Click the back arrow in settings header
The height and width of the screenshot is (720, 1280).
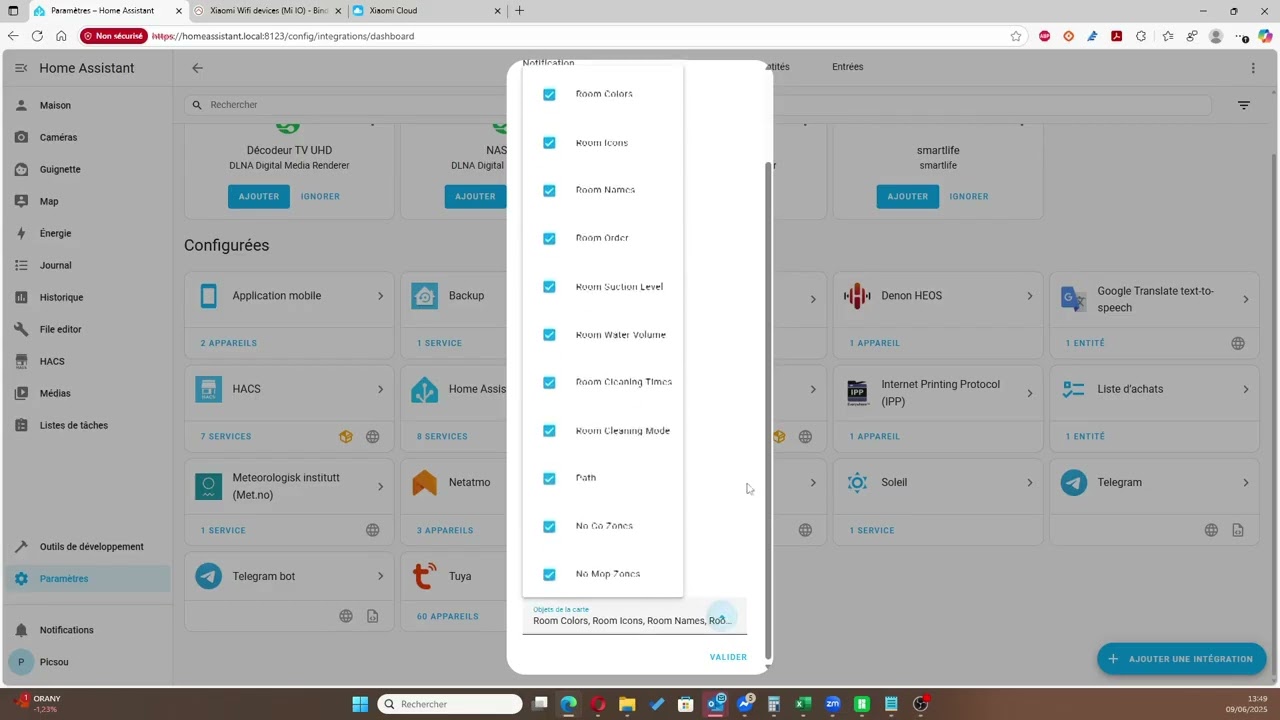(x=197, y=68)
